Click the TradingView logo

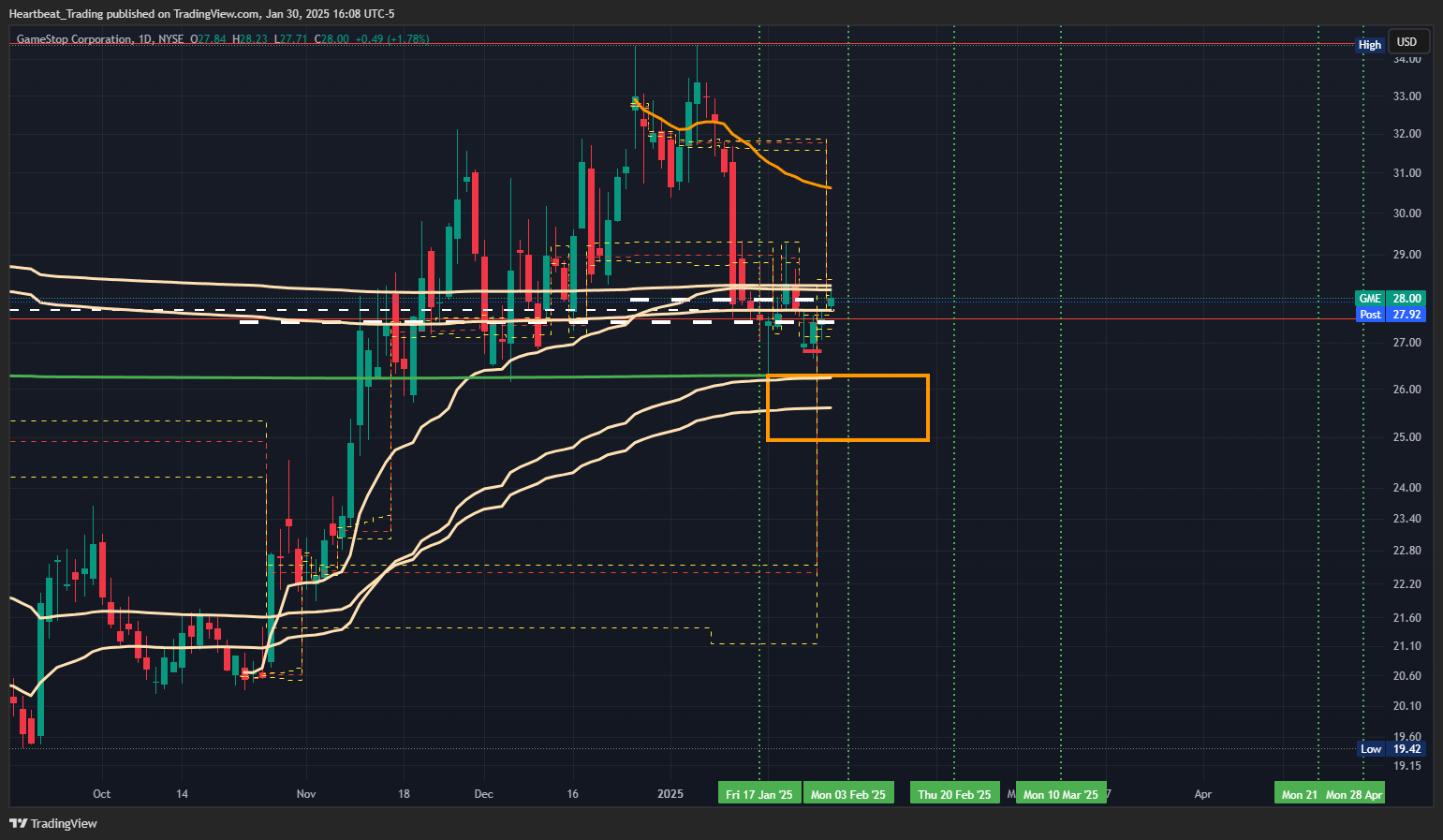[x=53, y=823]
